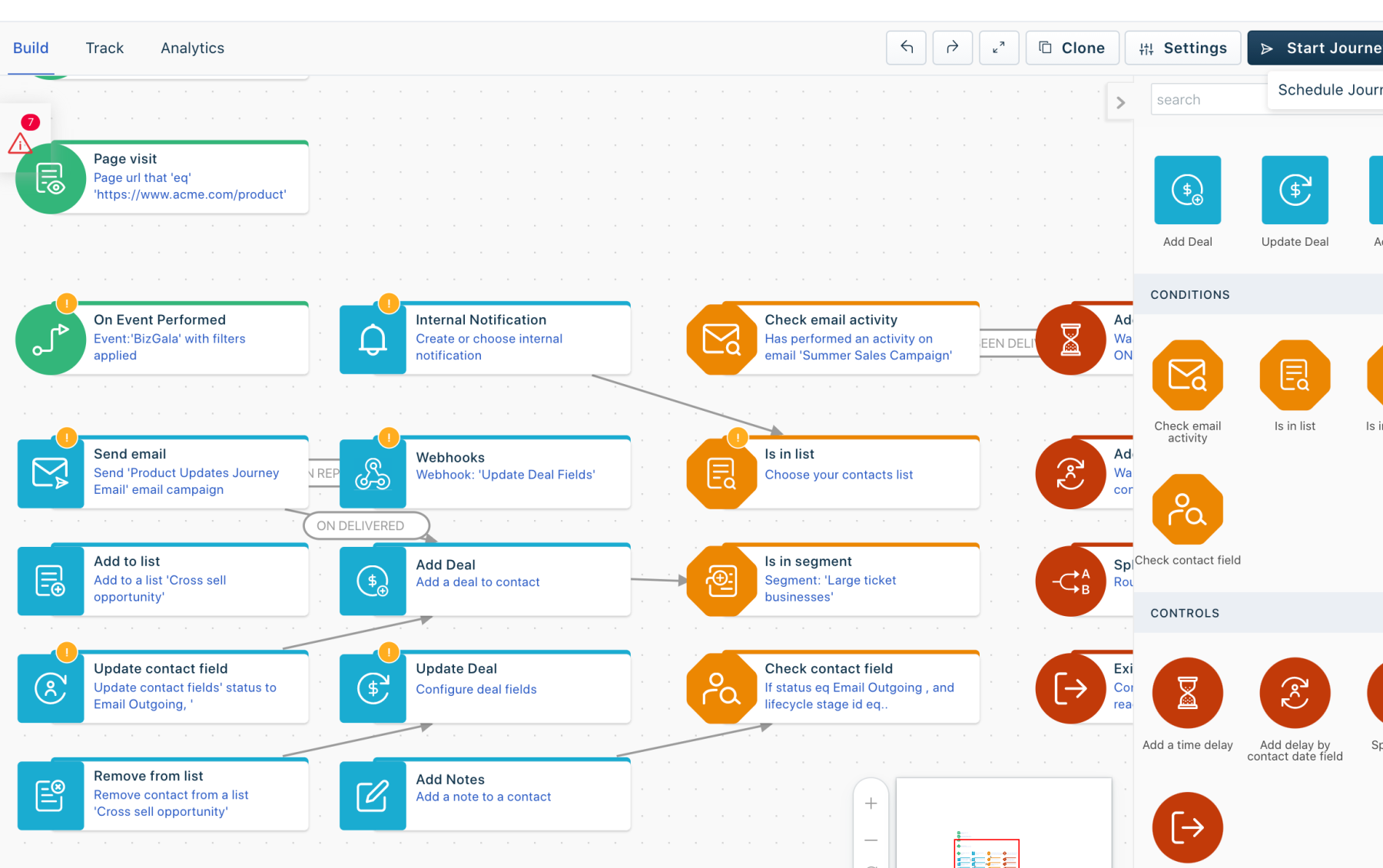Zoom out with the minus button

point(871,840)
